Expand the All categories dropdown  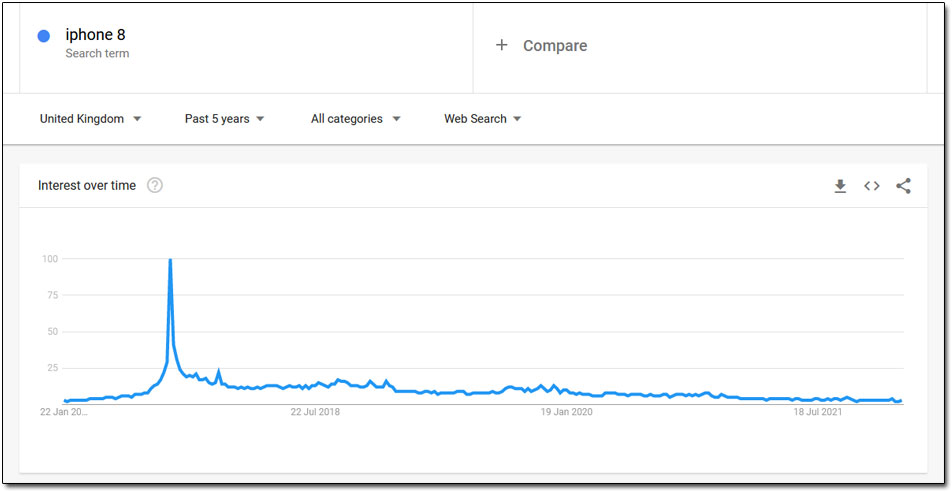356,119
